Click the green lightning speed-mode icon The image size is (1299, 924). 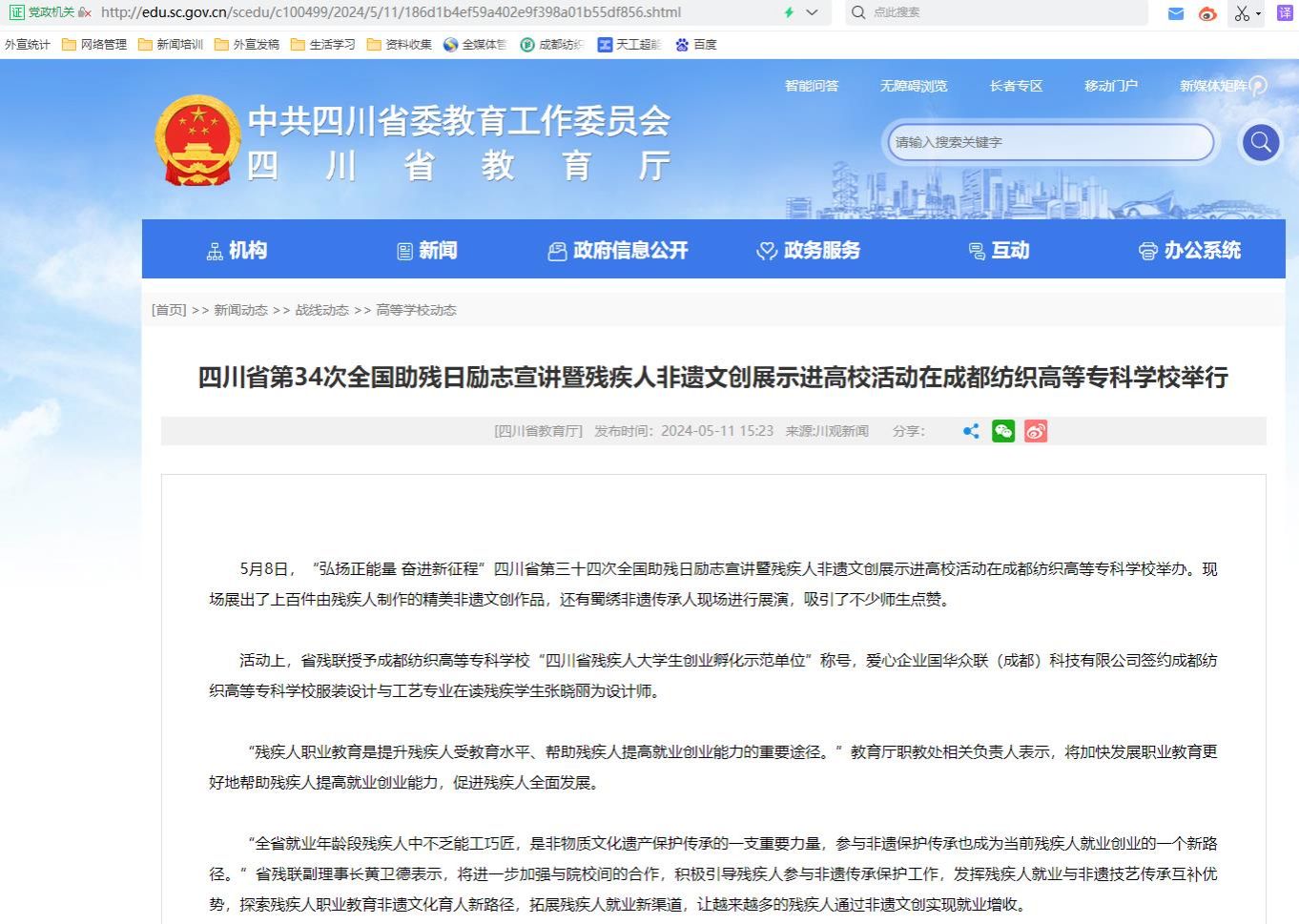point(789,12)
